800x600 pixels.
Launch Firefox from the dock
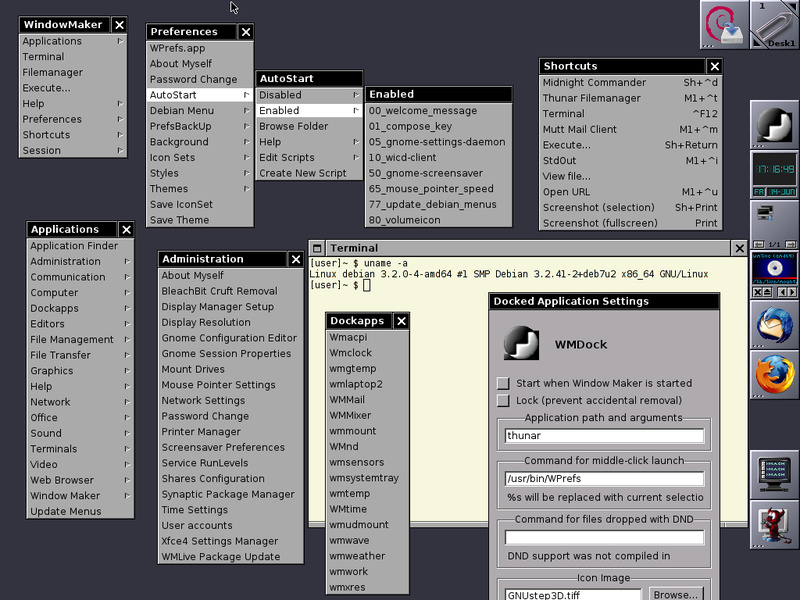(774, 374)
